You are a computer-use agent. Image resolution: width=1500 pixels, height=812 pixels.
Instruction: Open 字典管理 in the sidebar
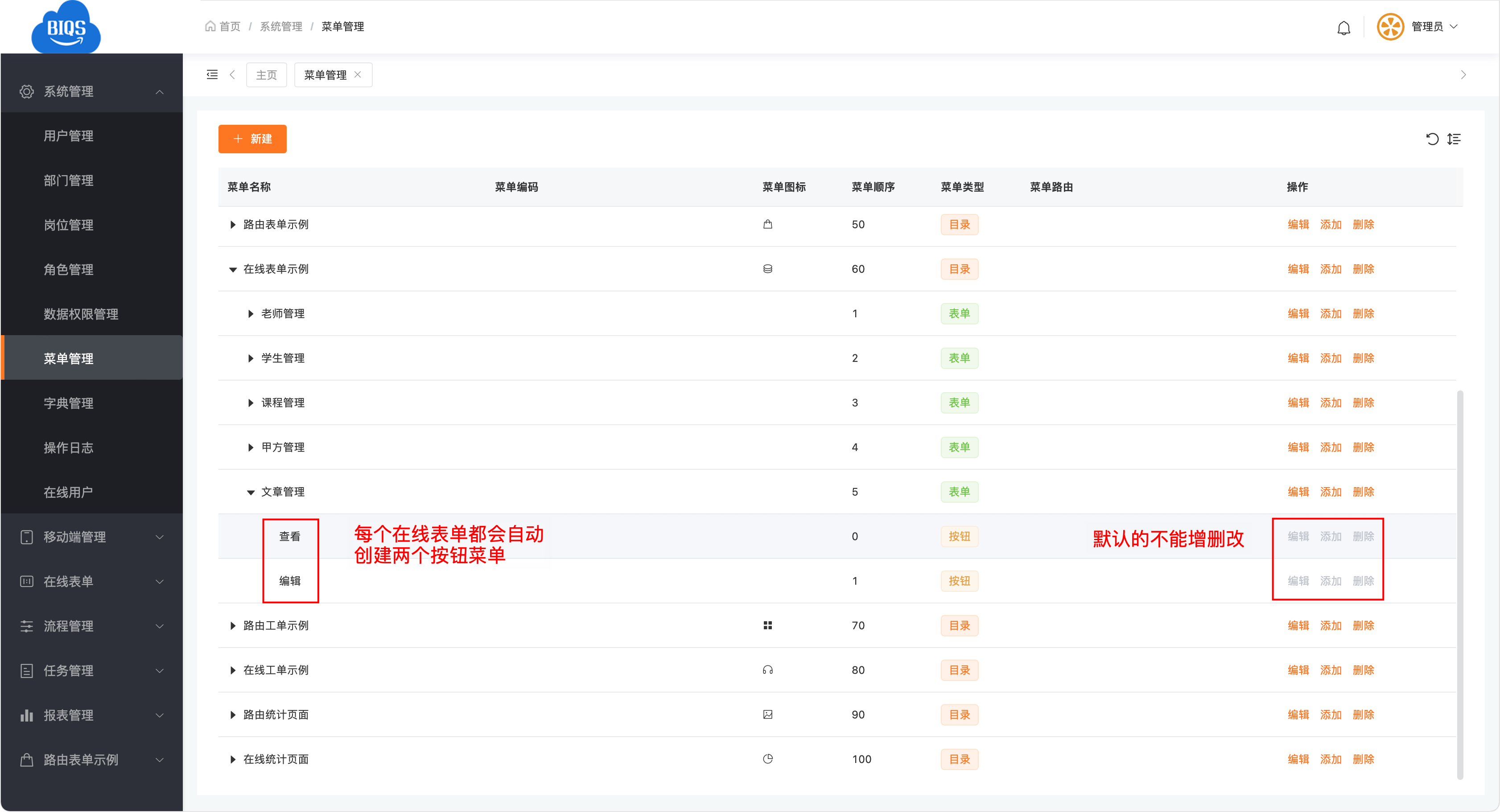pos(92,403)
